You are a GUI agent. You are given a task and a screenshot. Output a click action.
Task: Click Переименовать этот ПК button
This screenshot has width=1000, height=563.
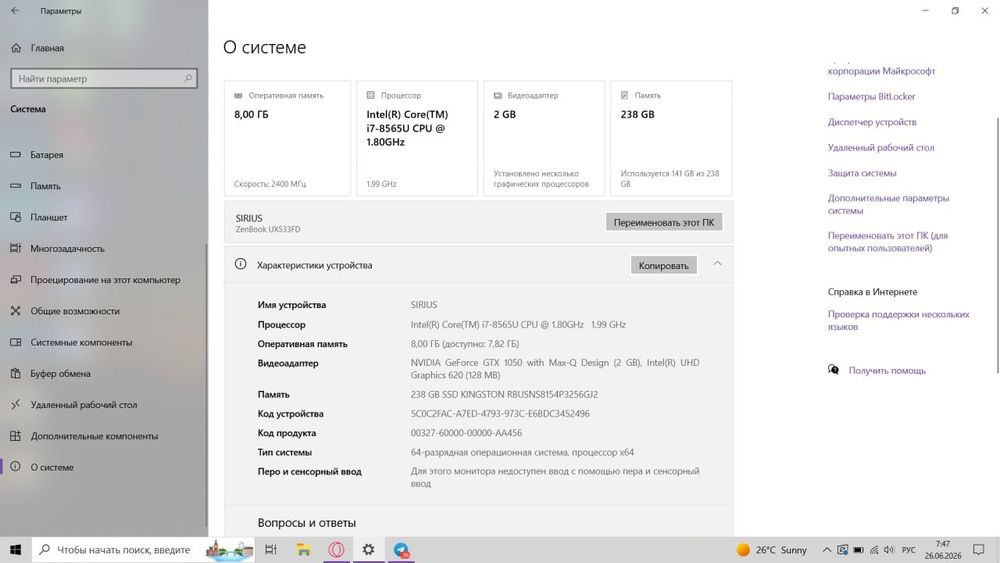(664, 223)
